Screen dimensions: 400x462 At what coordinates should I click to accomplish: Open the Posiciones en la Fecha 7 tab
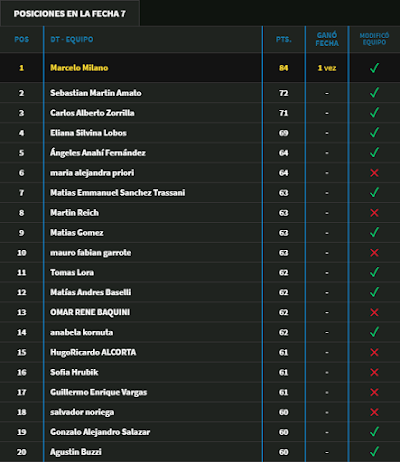click(70, 14)
